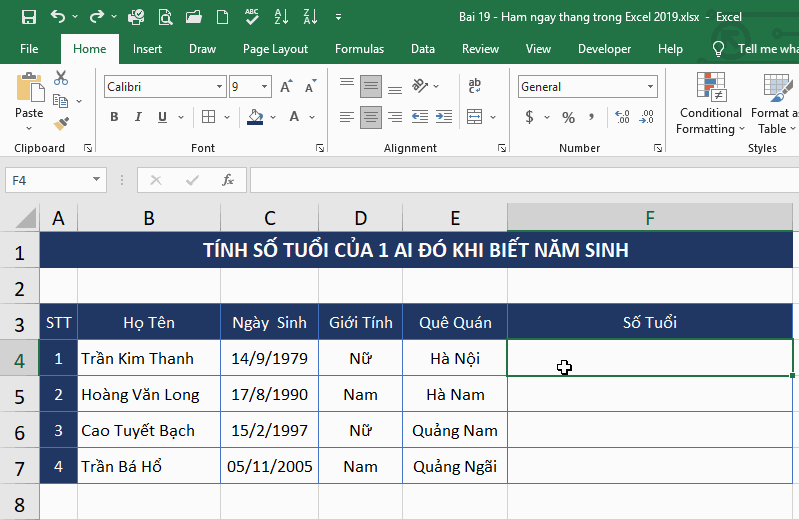This screenshot has height=520, width=799.
Task: Apply Comma Style format
Action: [591, 117]
